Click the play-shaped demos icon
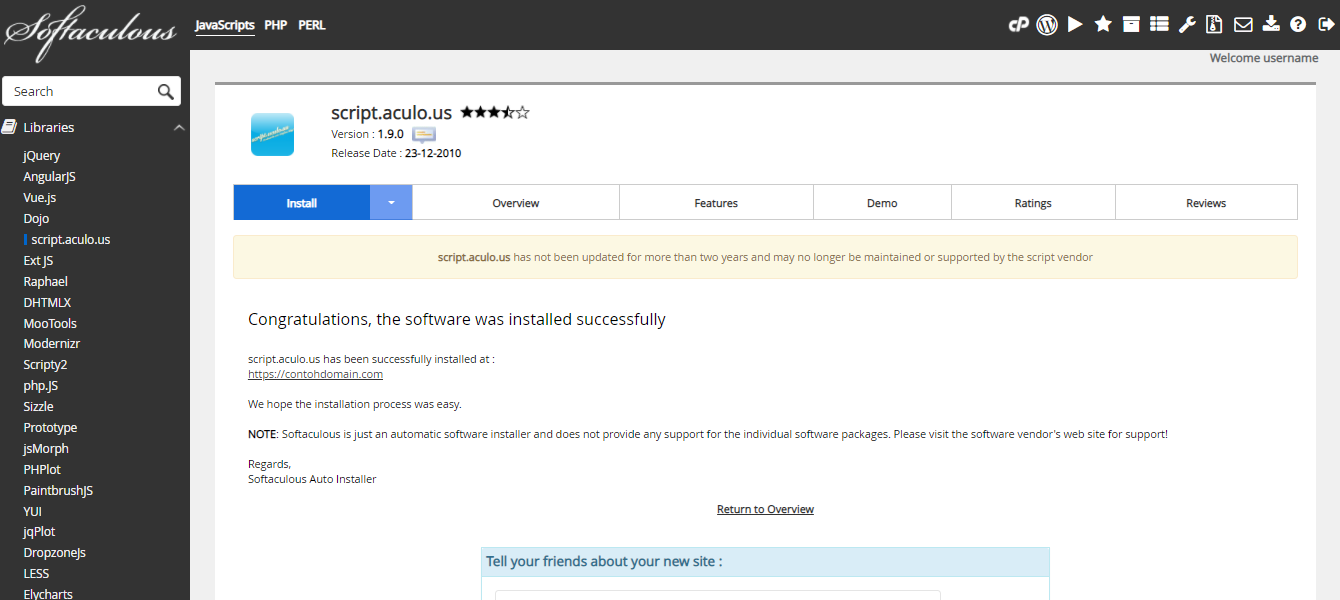 (x=1075, y=25)
